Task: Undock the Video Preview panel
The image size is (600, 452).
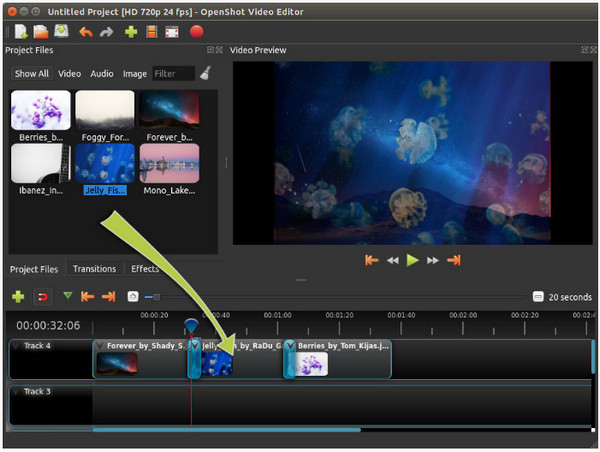Action: pyautogui.click(x=584, y=50)
